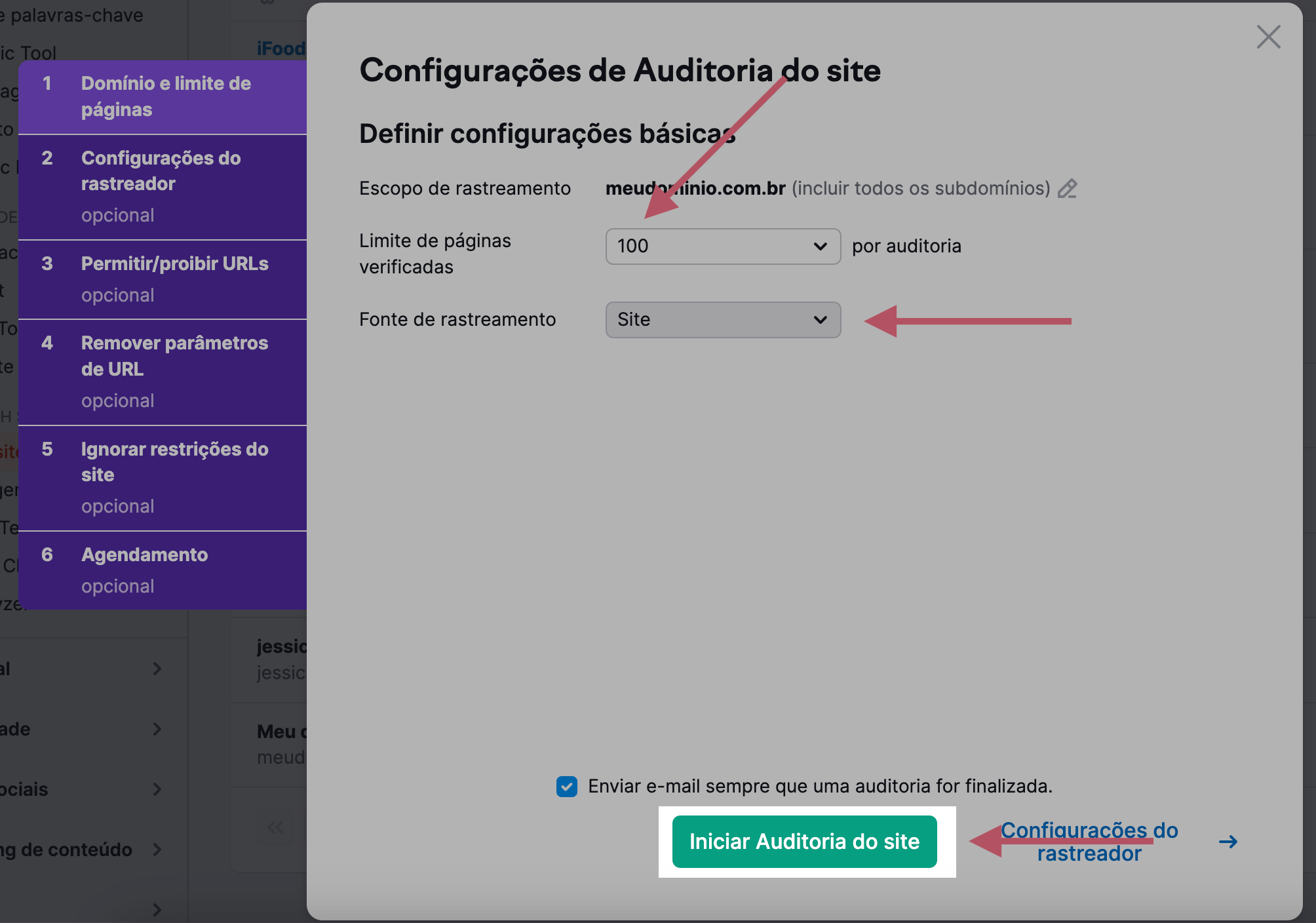1316x923 pixels.
Task: Click meudominio.com.br domain text
Action: 695,189
